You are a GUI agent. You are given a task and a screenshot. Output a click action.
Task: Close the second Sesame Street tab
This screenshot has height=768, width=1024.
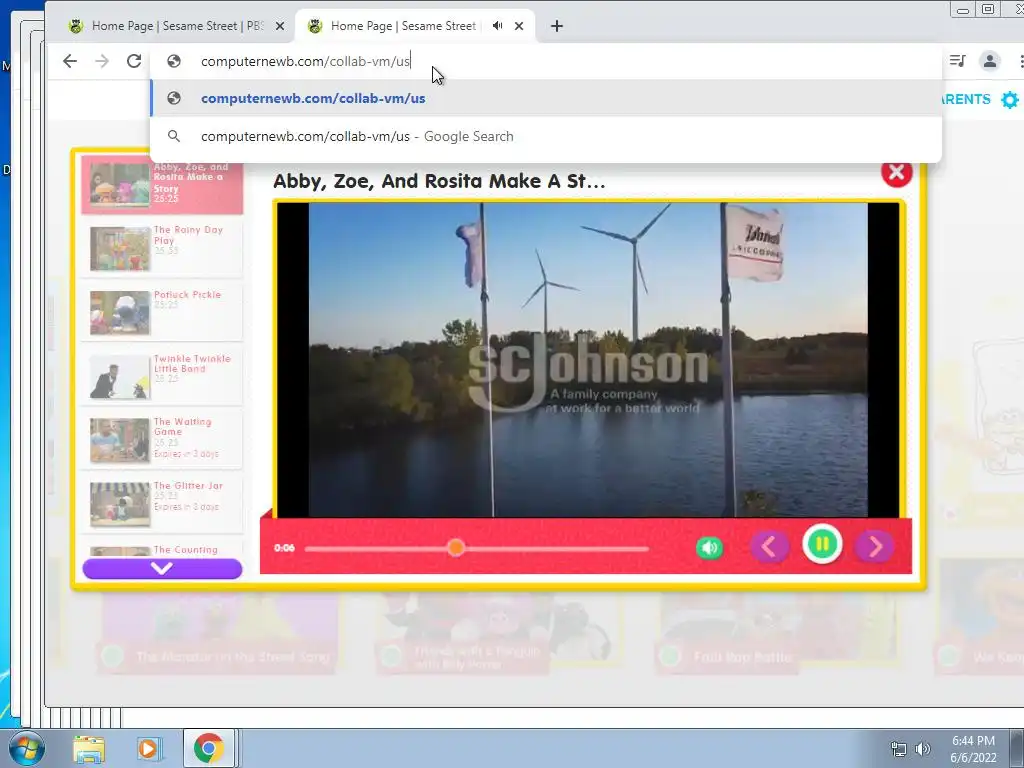519,26
